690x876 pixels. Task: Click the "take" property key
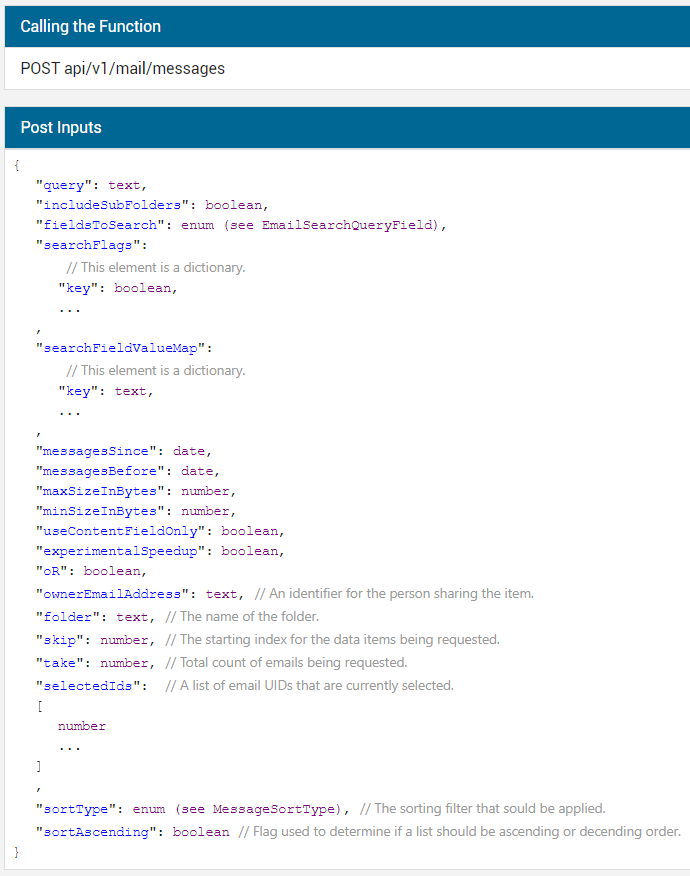[60, 663]
